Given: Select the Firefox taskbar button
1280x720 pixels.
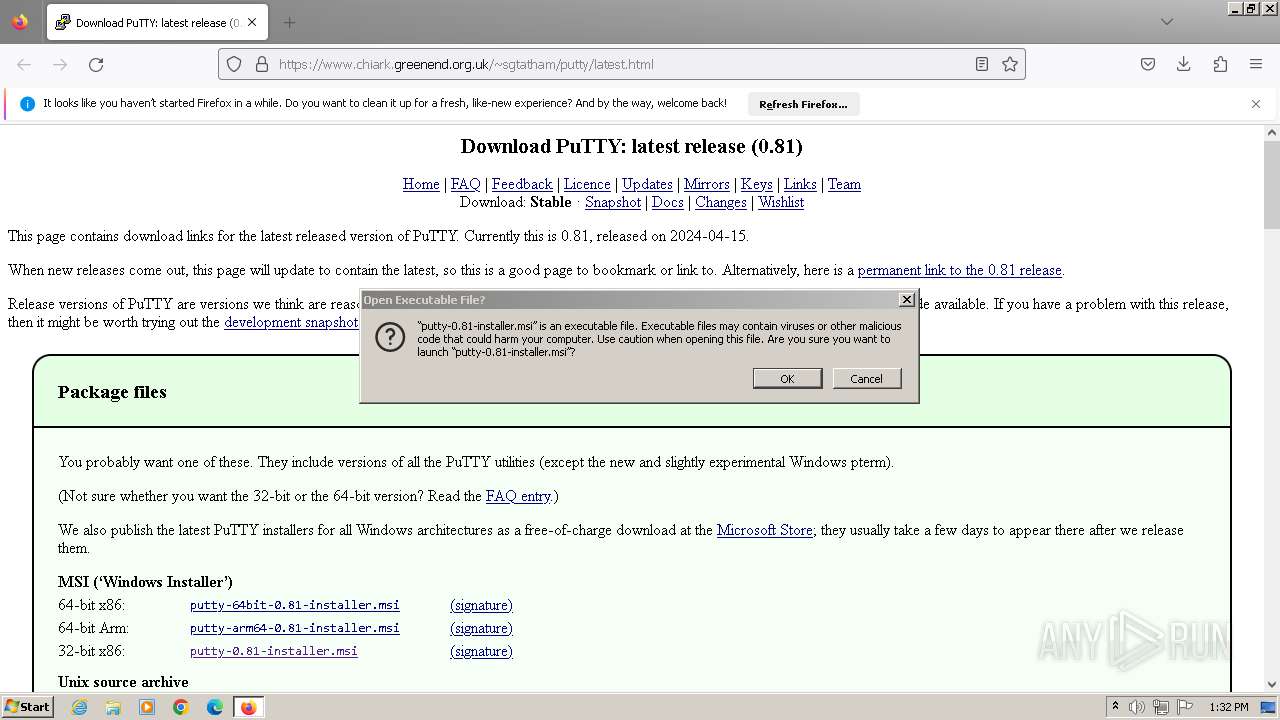Looking at the screenshot, I should pos(248,707).
